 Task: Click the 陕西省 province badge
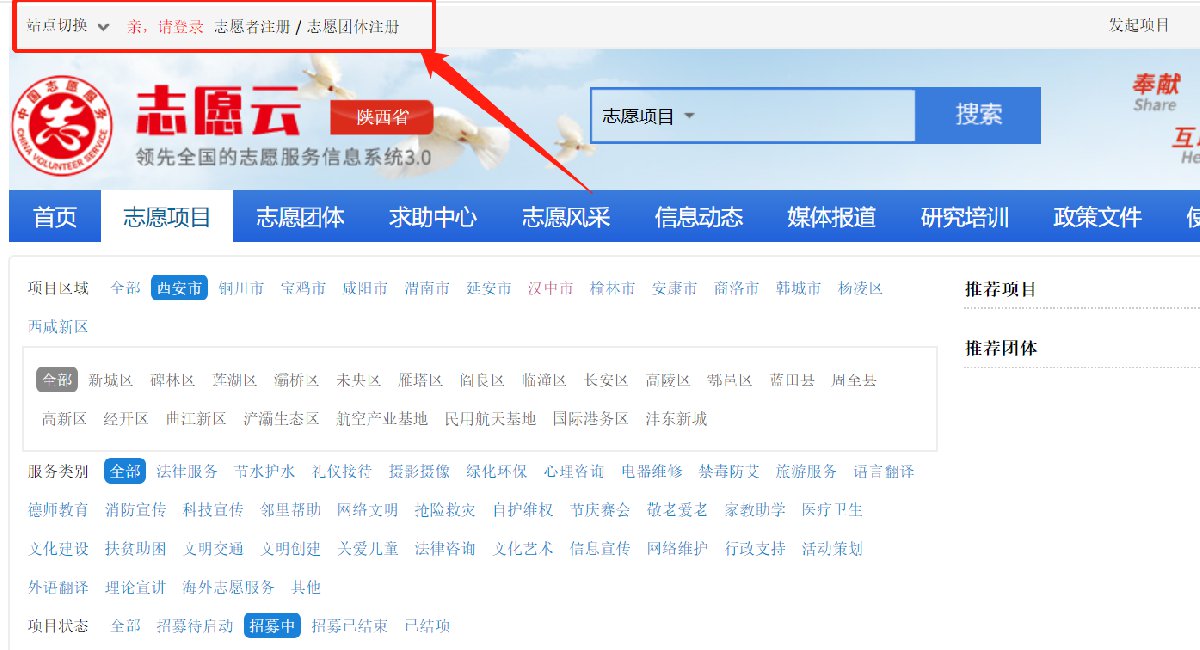point(382,117)
